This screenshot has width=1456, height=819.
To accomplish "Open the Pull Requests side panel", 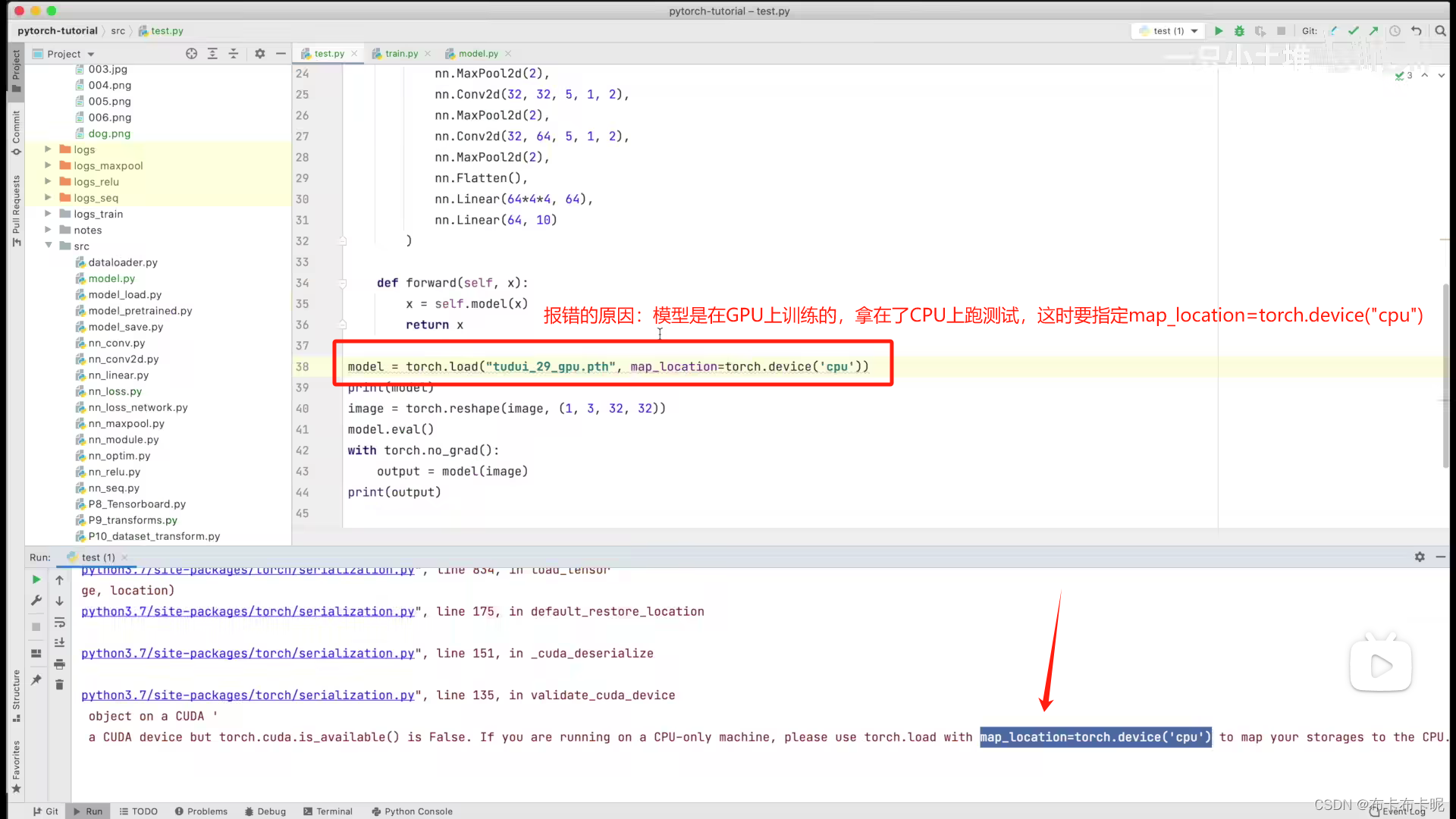I will pyautogui.click(x=16, y=211).
